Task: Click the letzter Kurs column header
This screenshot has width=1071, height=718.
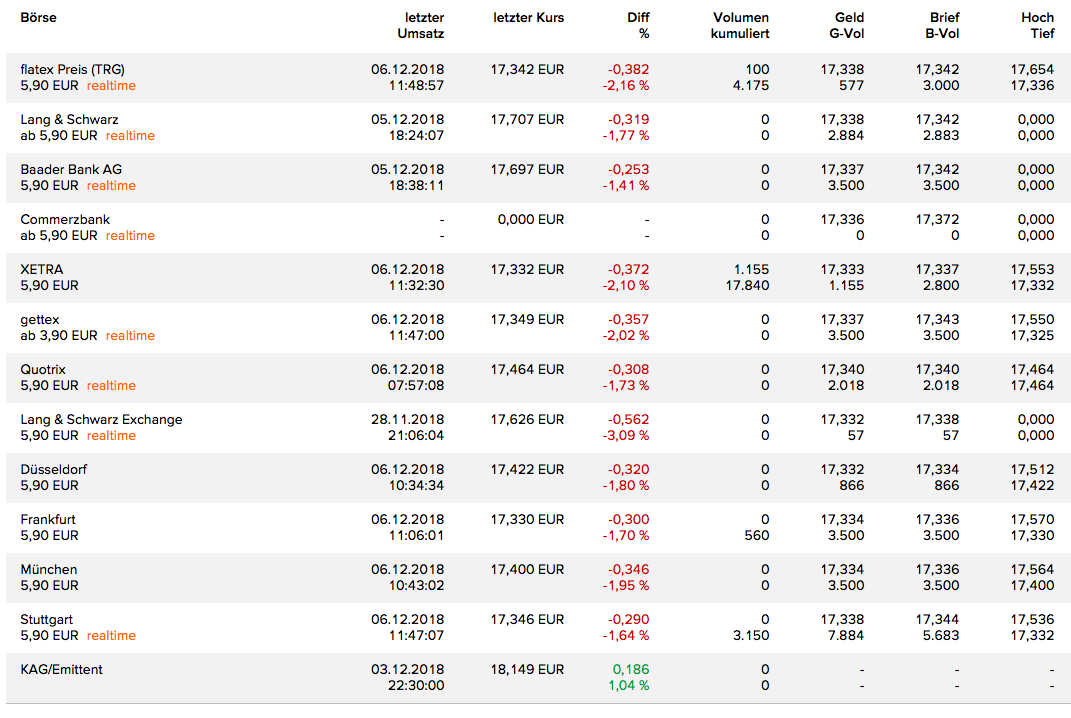Action: (528, 18)
